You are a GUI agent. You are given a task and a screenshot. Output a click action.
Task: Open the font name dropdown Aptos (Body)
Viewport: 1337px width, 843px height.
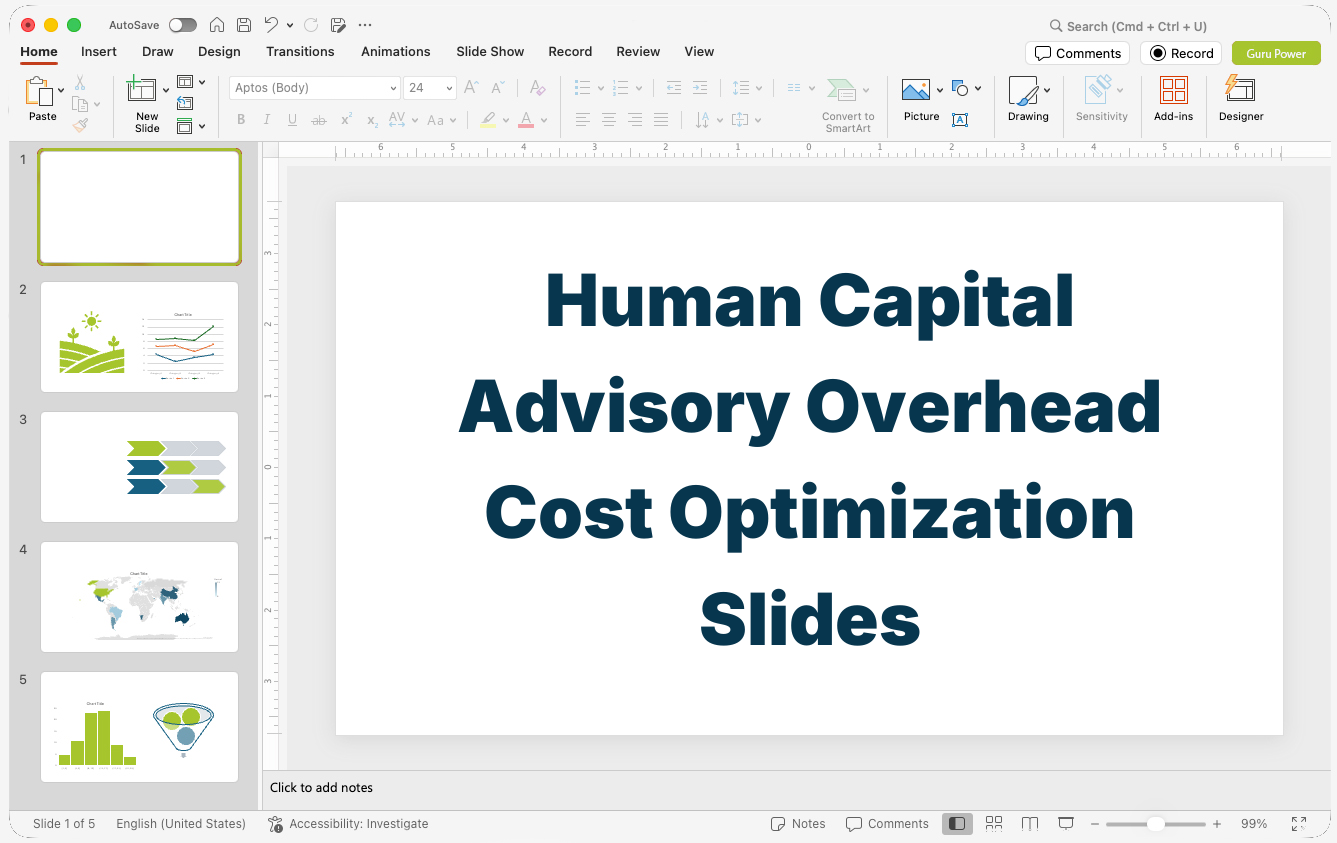pyautogui.click(x=315, y=88)
